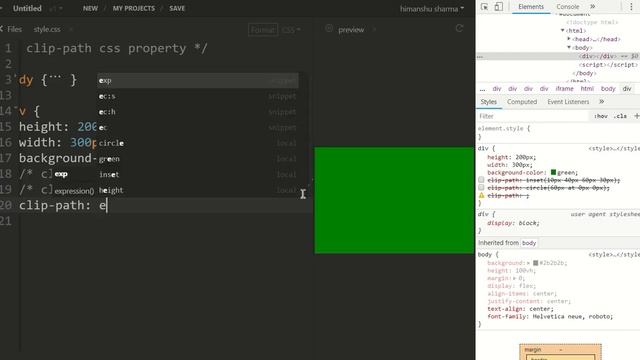The image size is (640, 360).
Task: Click the Untitled project title
Action: pyautogui.click(x=27, y=8)
